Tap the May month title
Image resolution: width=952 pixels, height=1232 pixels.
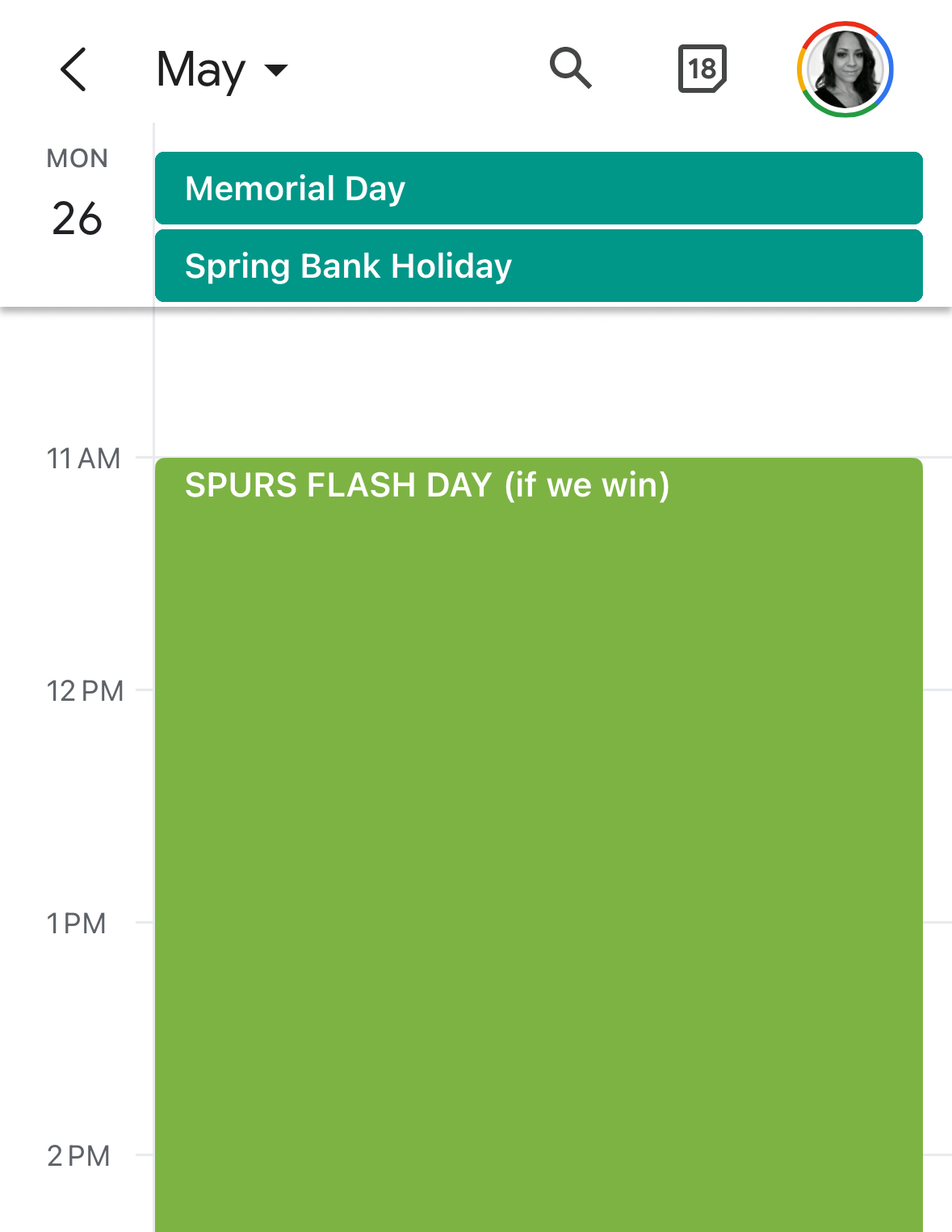click(200, 70)
